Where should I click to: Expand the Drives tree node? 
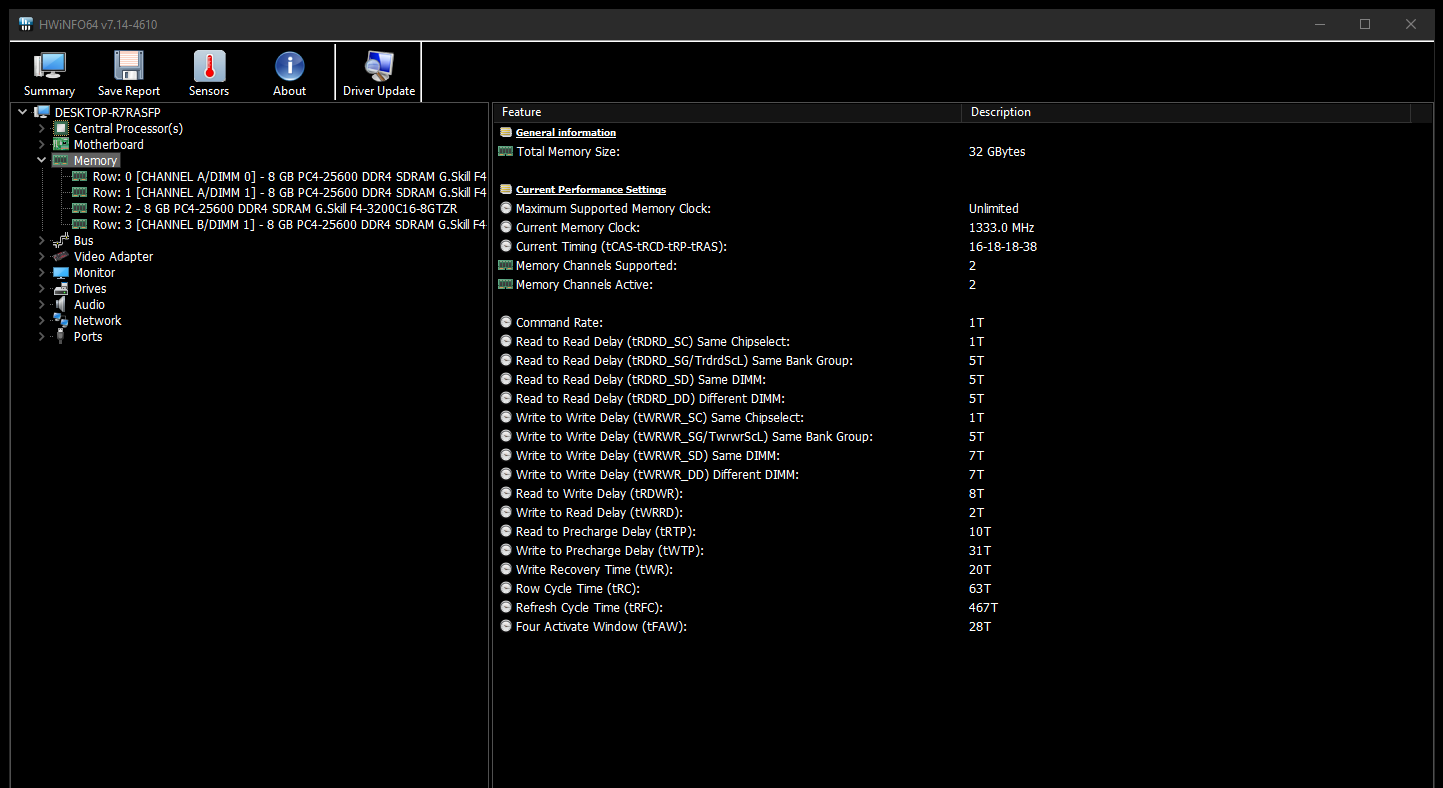41,288
